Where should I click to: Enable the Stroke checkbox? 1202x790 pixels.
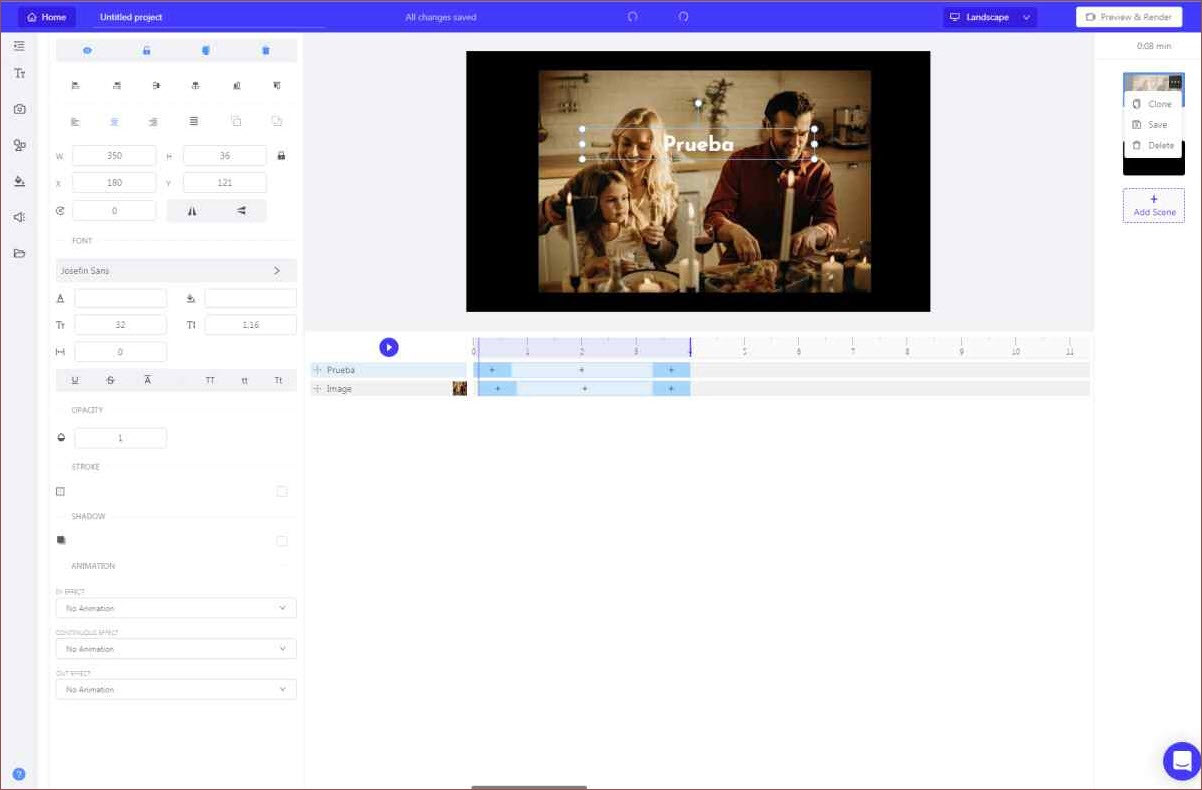point(281,491)
